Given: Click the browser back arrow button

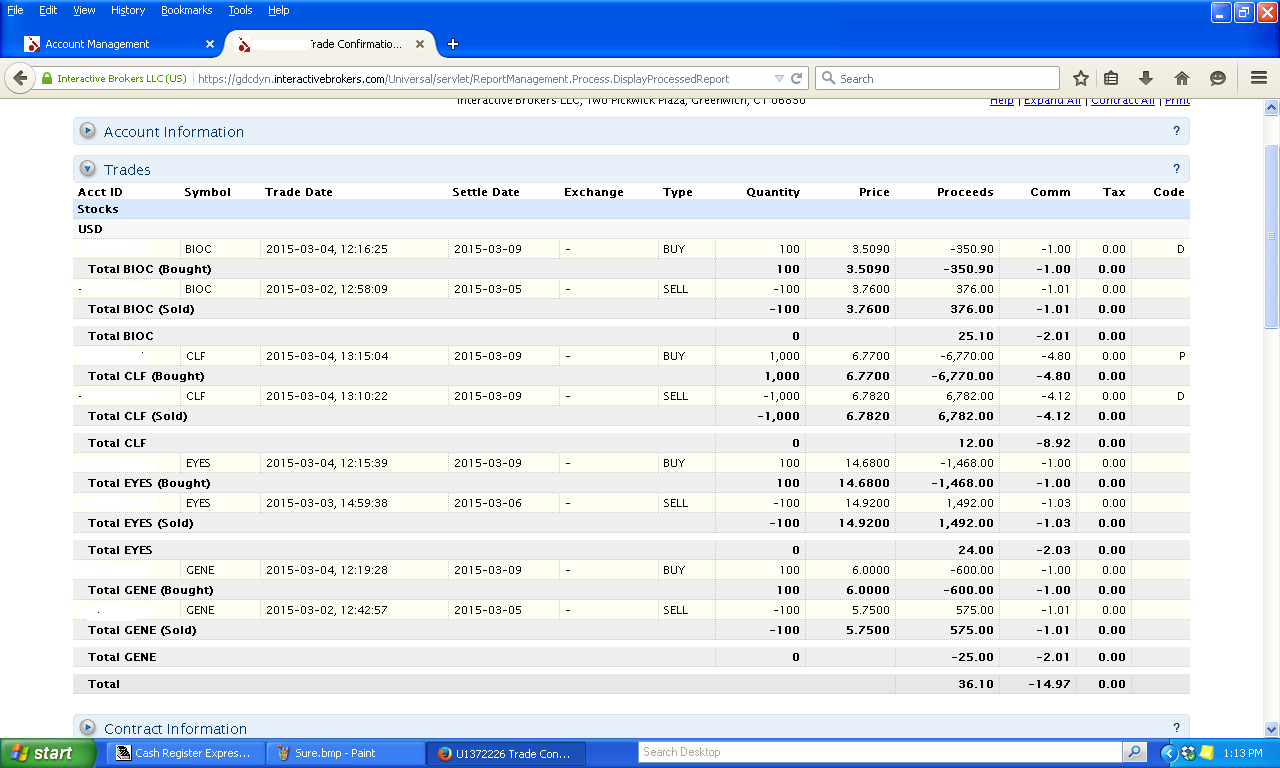Looking at the screenshot, I should [20, 78].
